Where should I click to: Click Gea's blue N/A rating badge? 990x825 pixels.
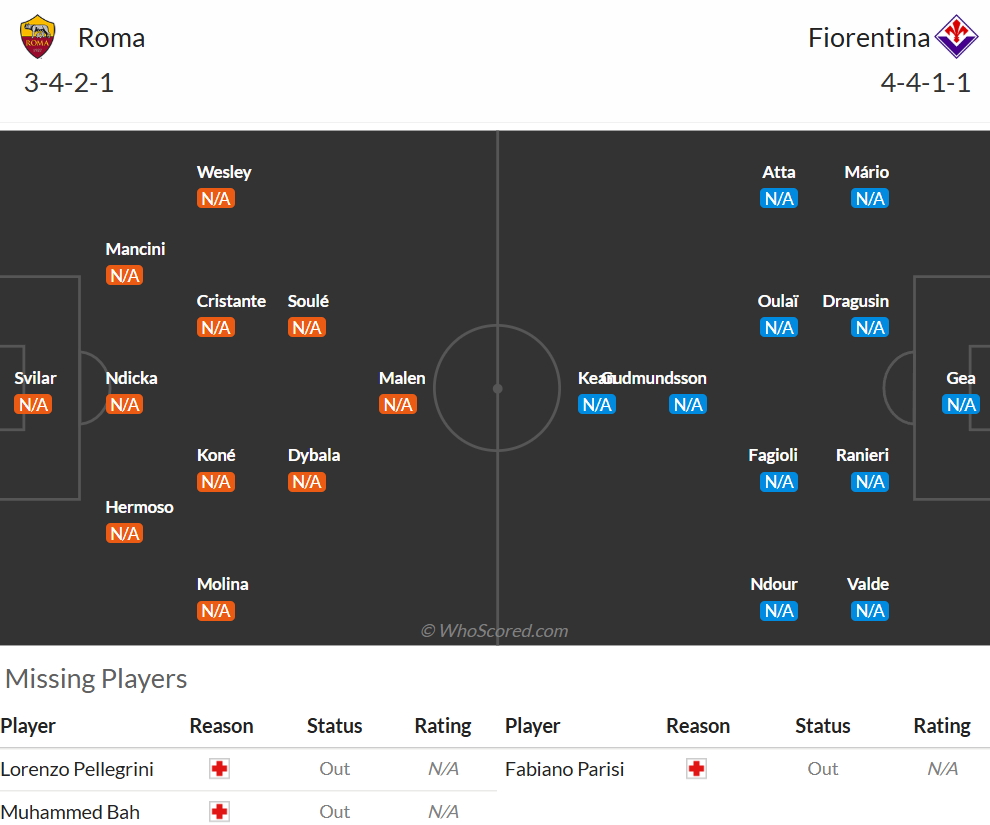(961, 405)
